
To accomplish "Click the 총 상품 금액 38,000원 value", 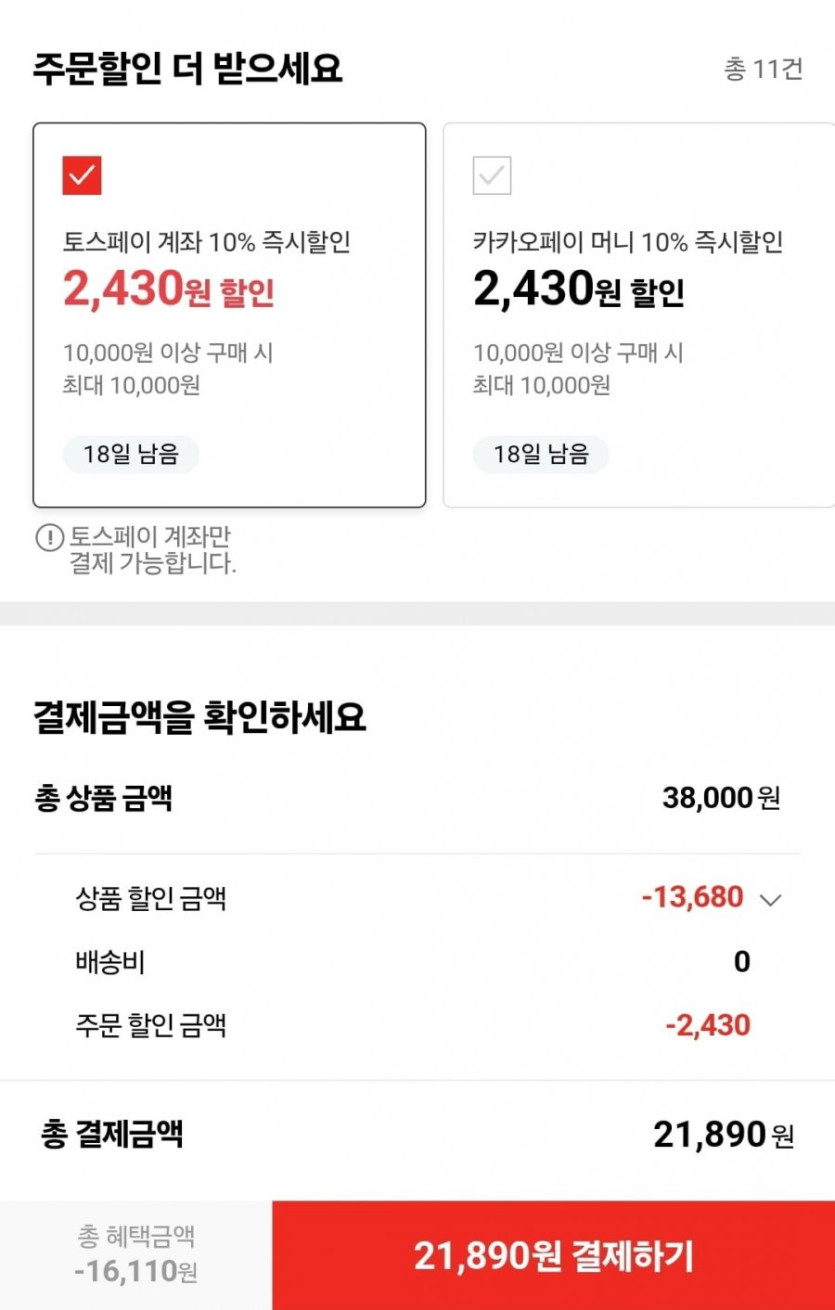I will point(720,798).
